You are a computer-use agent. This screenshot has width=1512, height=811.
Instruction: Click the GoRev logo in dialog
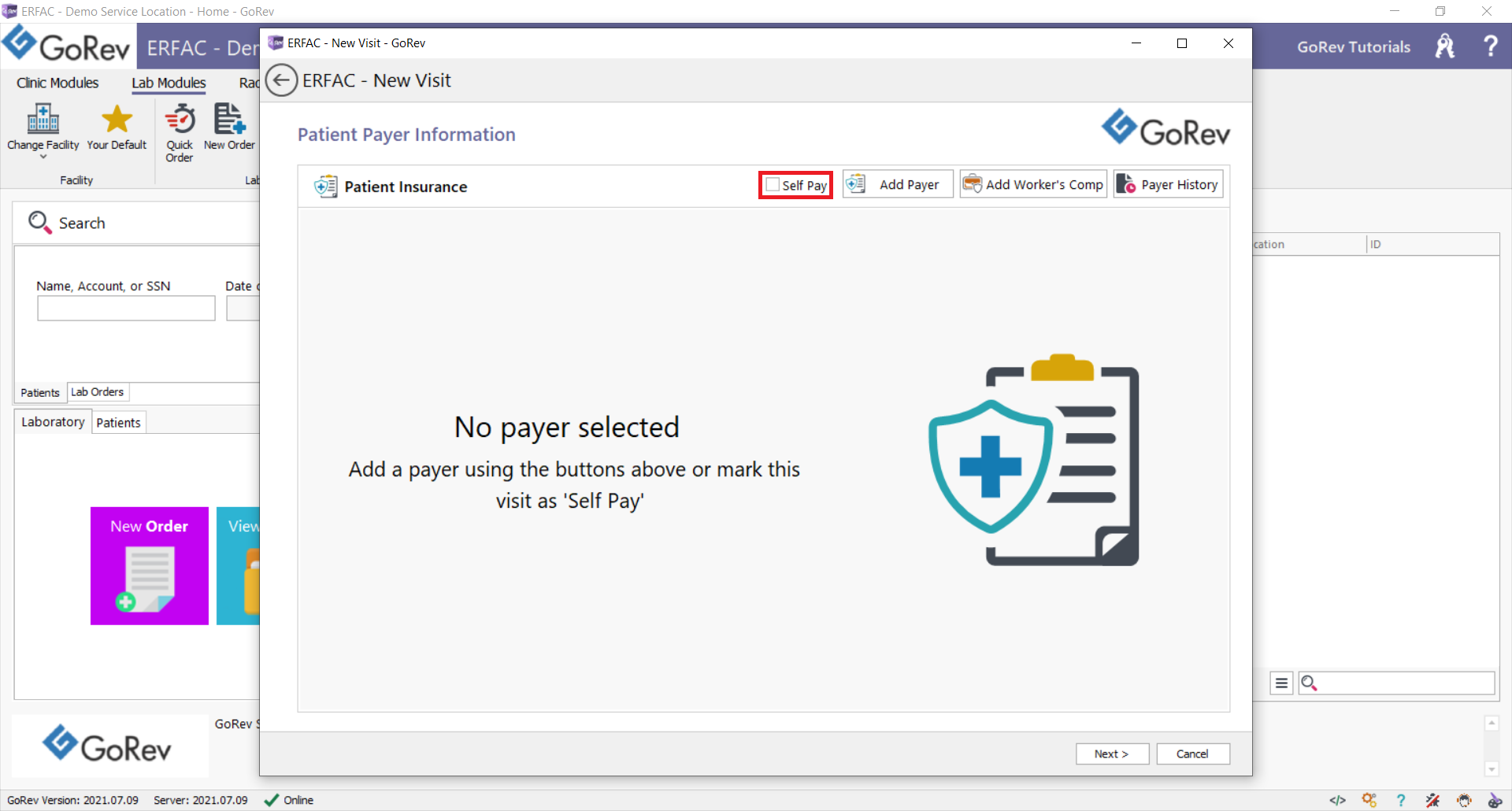point(1165,128)
